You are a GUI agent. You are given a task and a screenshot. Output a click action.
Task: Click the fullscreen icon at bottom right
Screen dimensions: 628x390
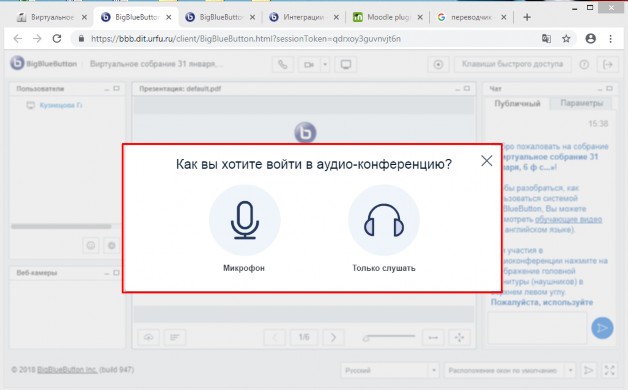(x=609, y=370)
